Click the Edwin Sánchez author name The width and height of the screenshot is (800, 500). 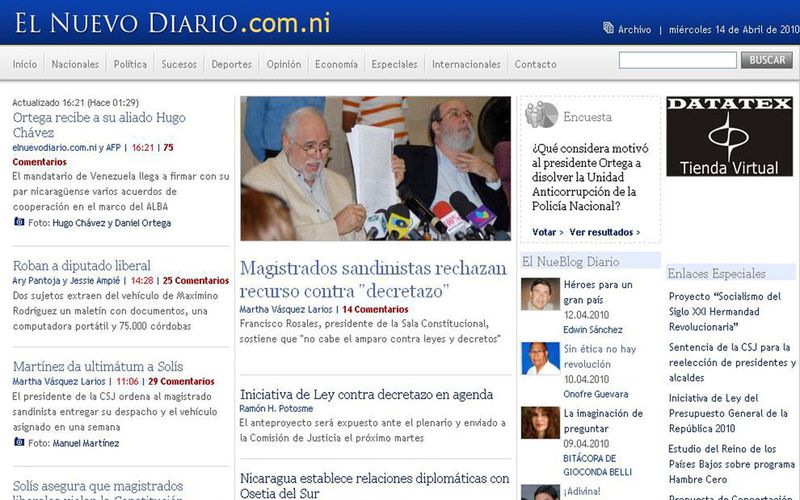tap(593, 330)
